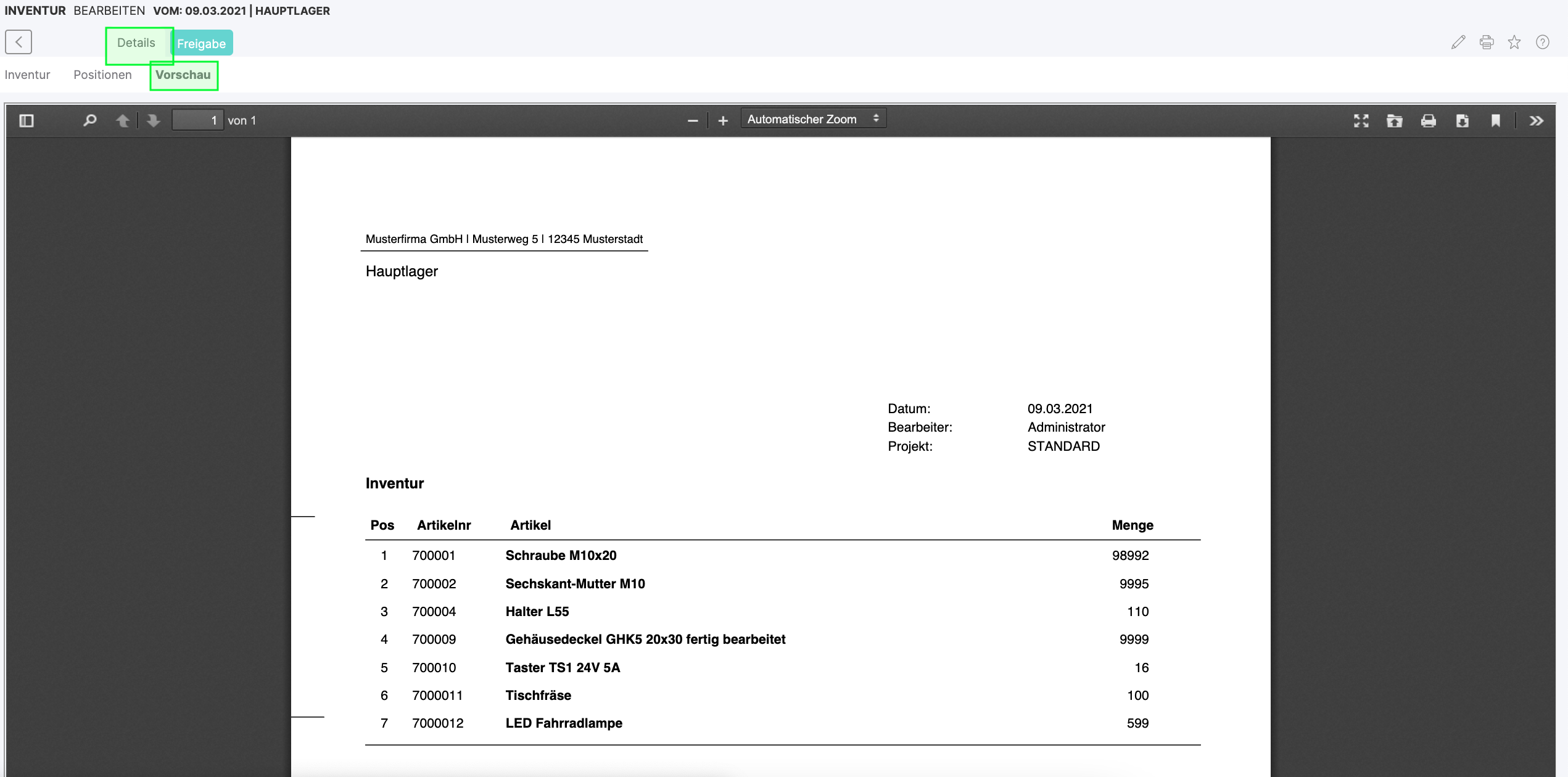
Task: Go to next page arrow
Action: 154,120
